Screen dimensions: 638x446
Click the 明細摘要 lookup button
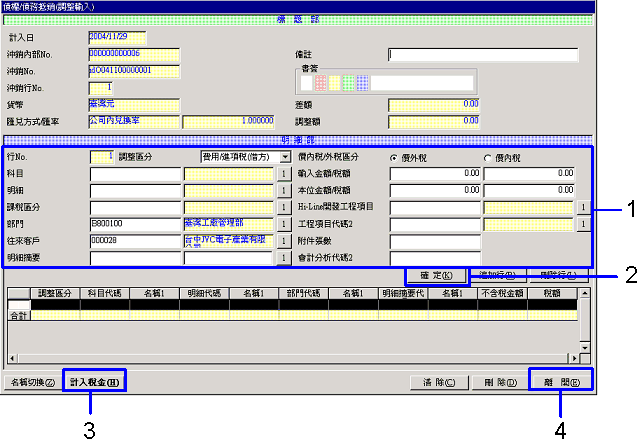(284, 258)
